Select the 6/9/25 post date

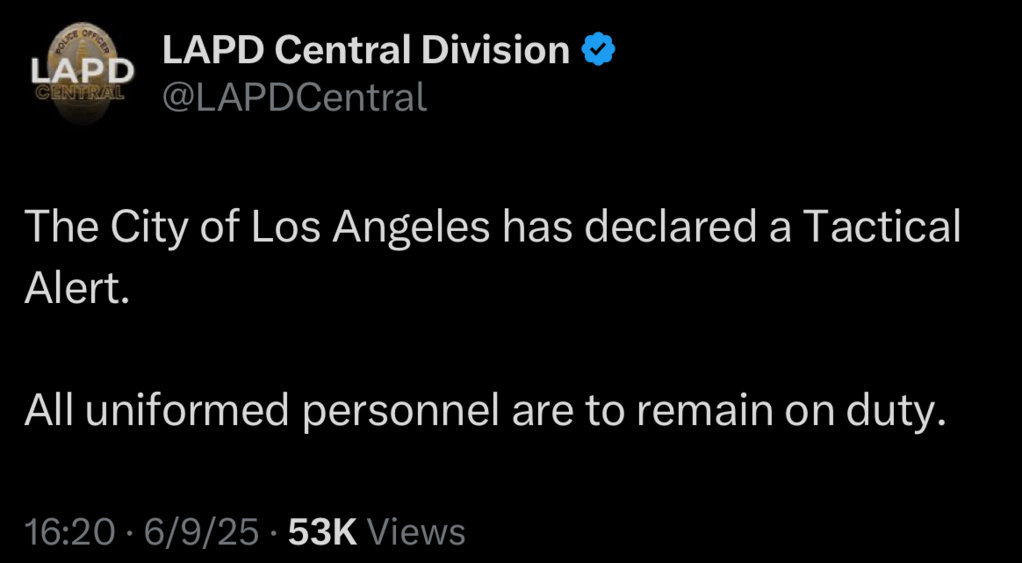point(201,532)
